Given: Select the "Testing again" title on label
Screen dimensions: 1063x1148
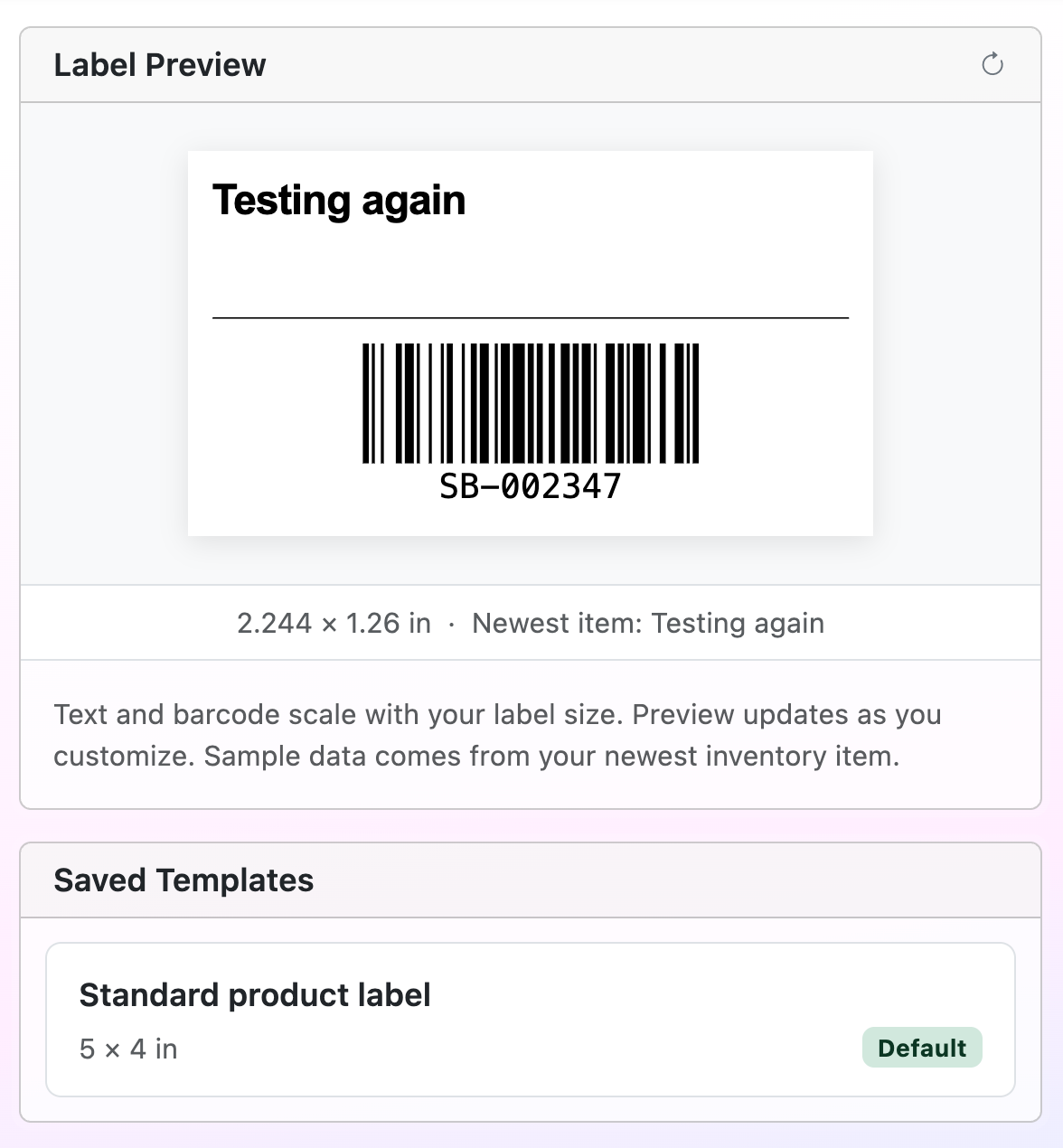Looking at the screenshot, I should pos(339,201).
